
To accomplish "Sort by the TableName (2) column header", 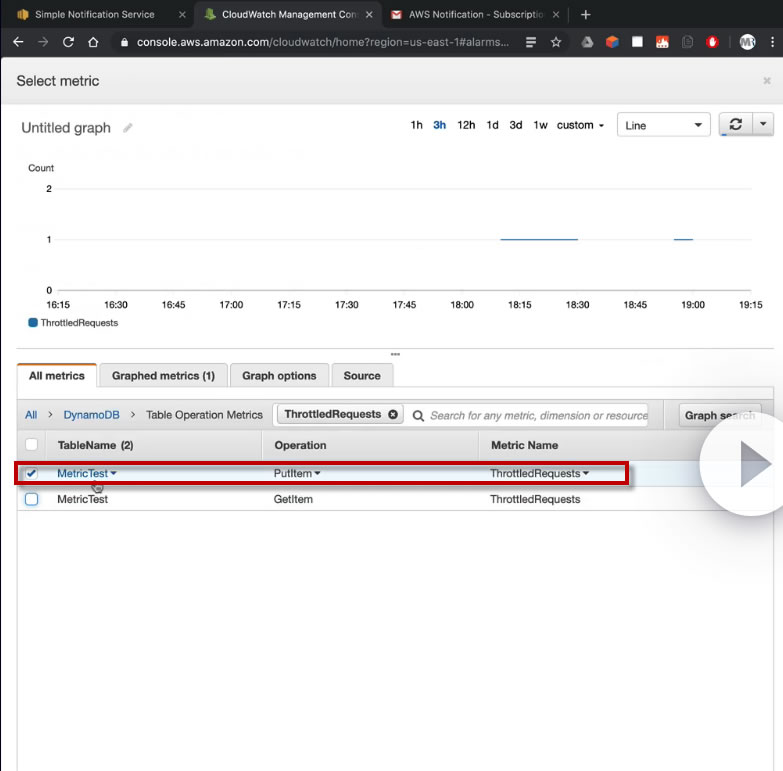I will [95, 445].
